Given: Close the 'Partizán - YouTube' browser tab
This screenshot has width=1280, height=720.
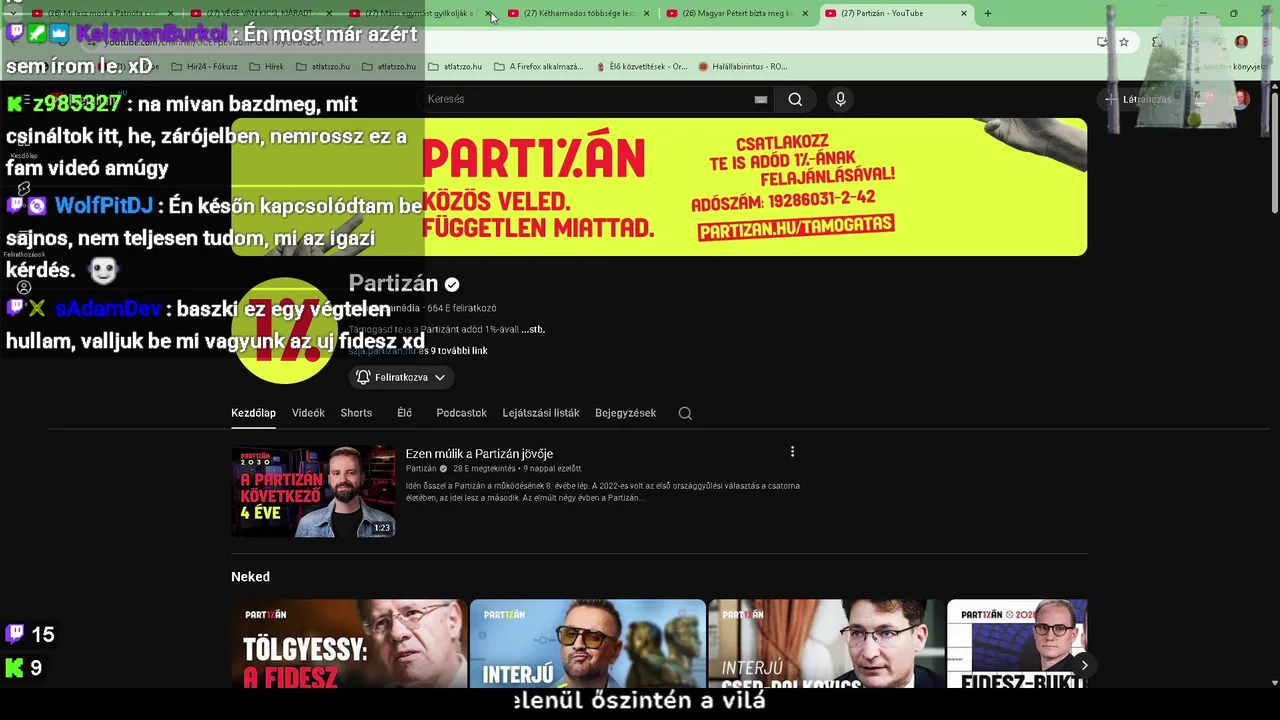Looking at the screenshot, I should [964, 13].
